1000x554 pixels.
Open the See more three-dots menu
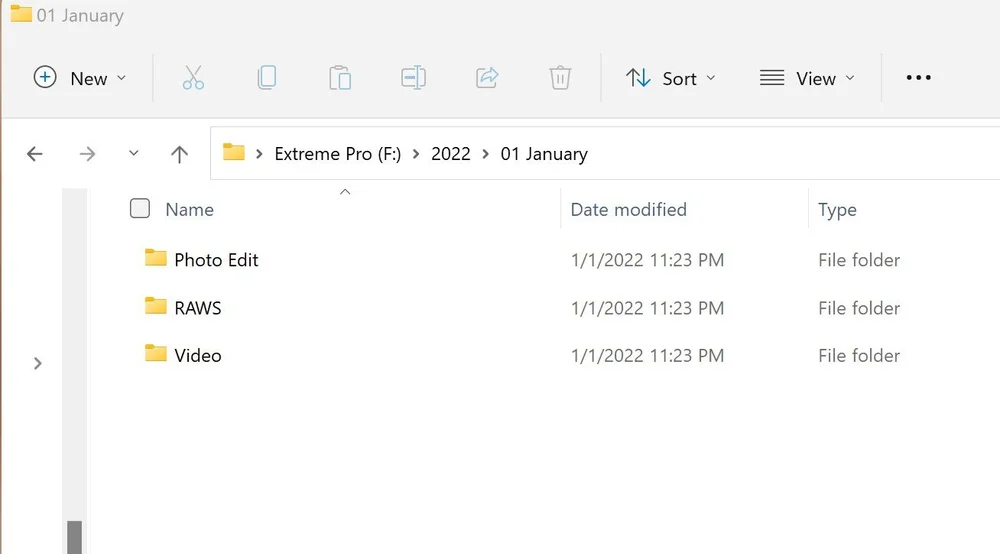click(x=918, y=78)
